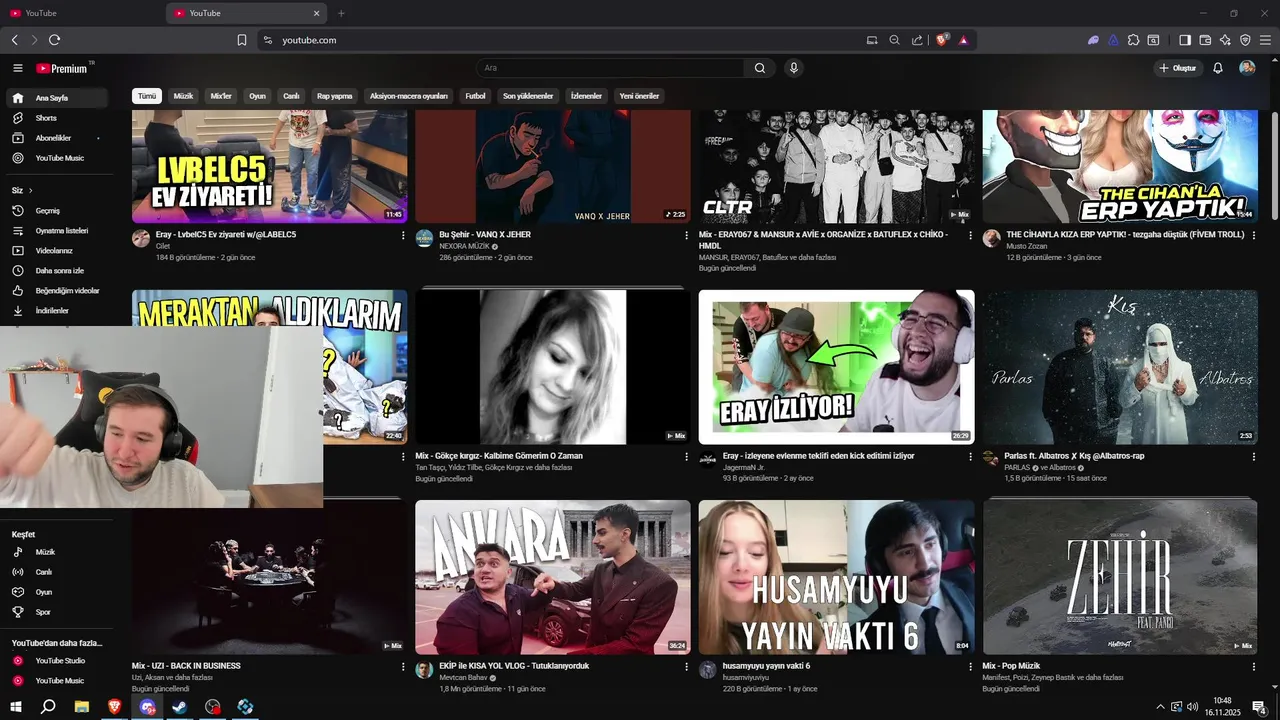
Task: Select the Mix'ler filter chip
Action: pyautogui.click(x=221, y=96)
